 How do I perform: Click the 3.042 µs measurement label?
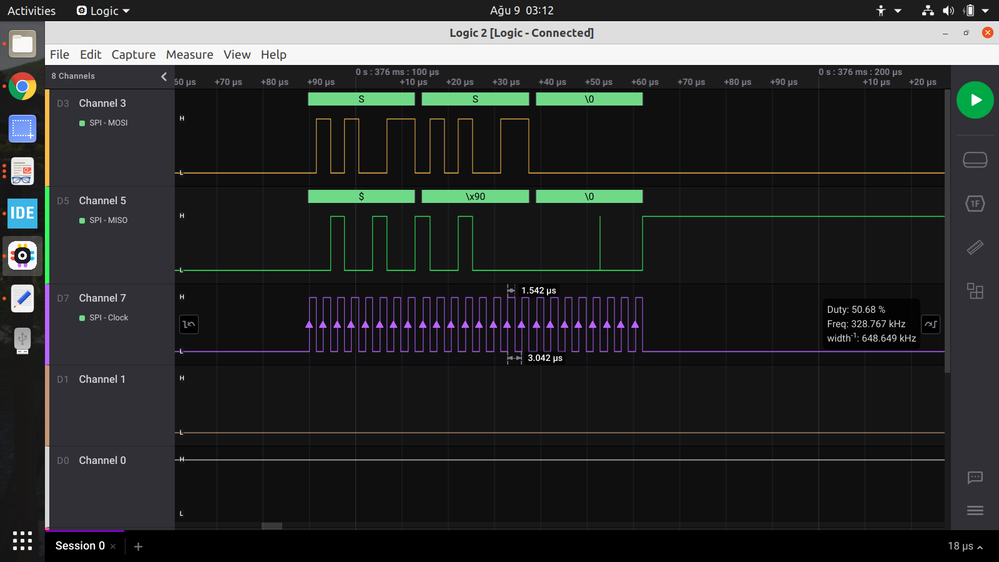click(545, 358)
